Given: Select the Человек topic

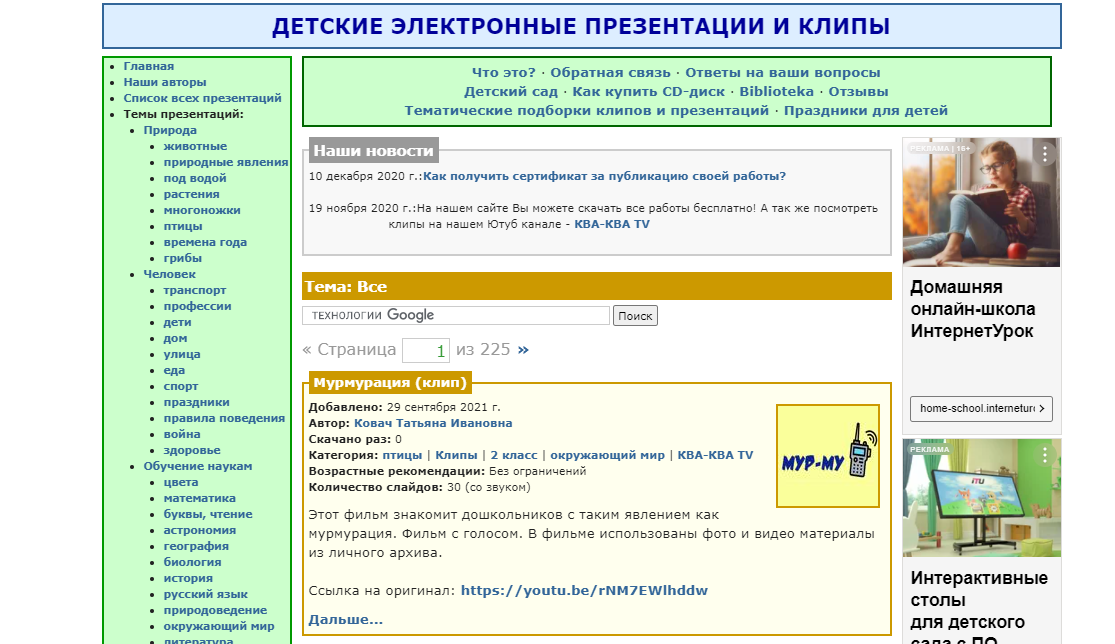Looking at the screenshot, I should tap(169, 274).
